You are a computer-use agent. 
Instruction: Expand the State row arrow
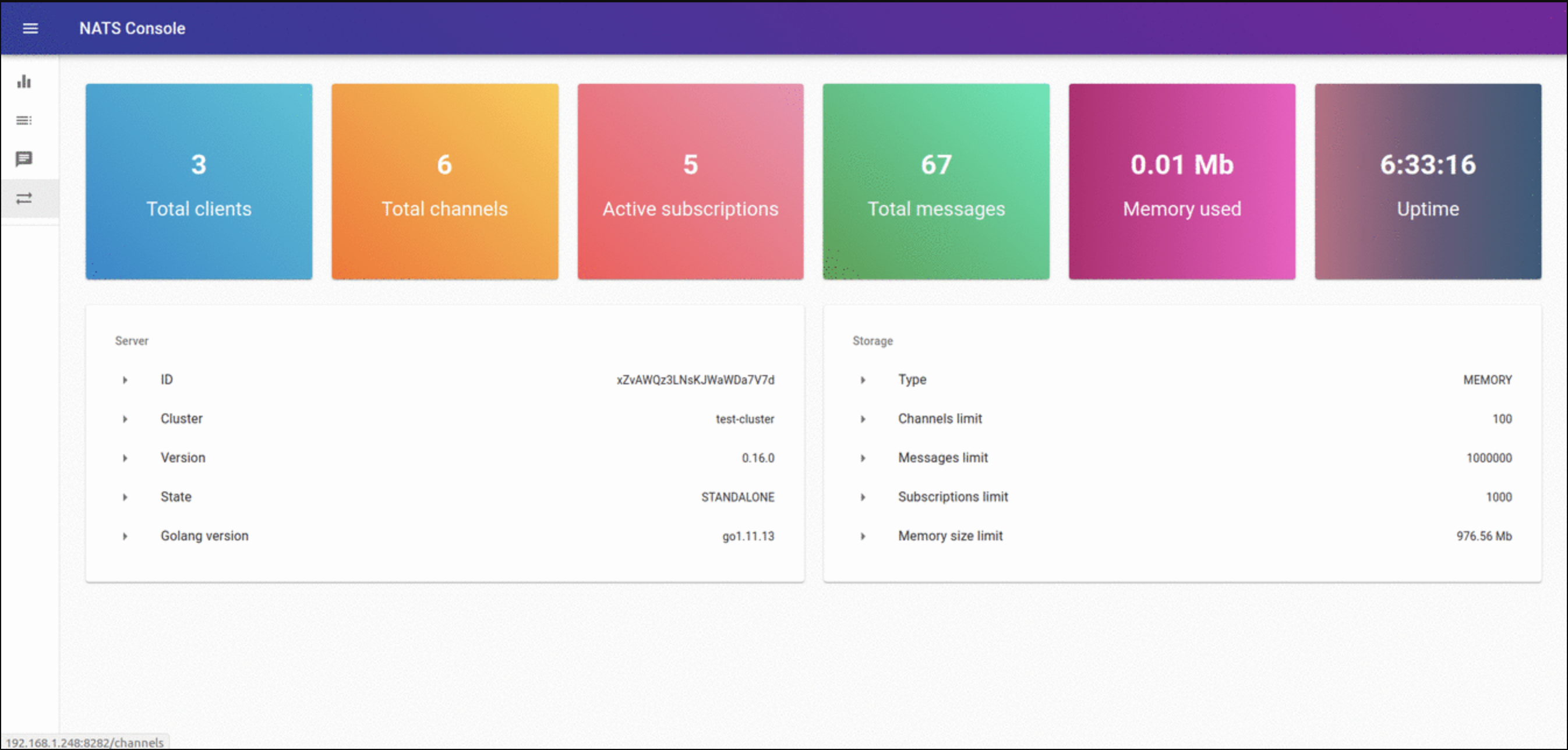pos(125,497)
